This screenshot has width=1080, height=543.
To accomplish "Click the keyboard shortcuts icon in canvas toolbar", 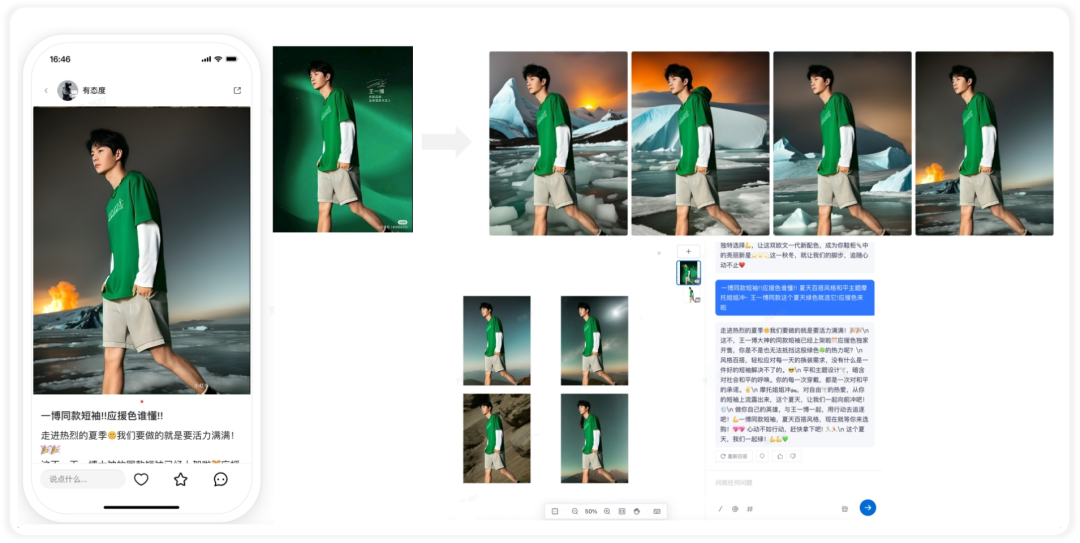I will tap(657, 511).
